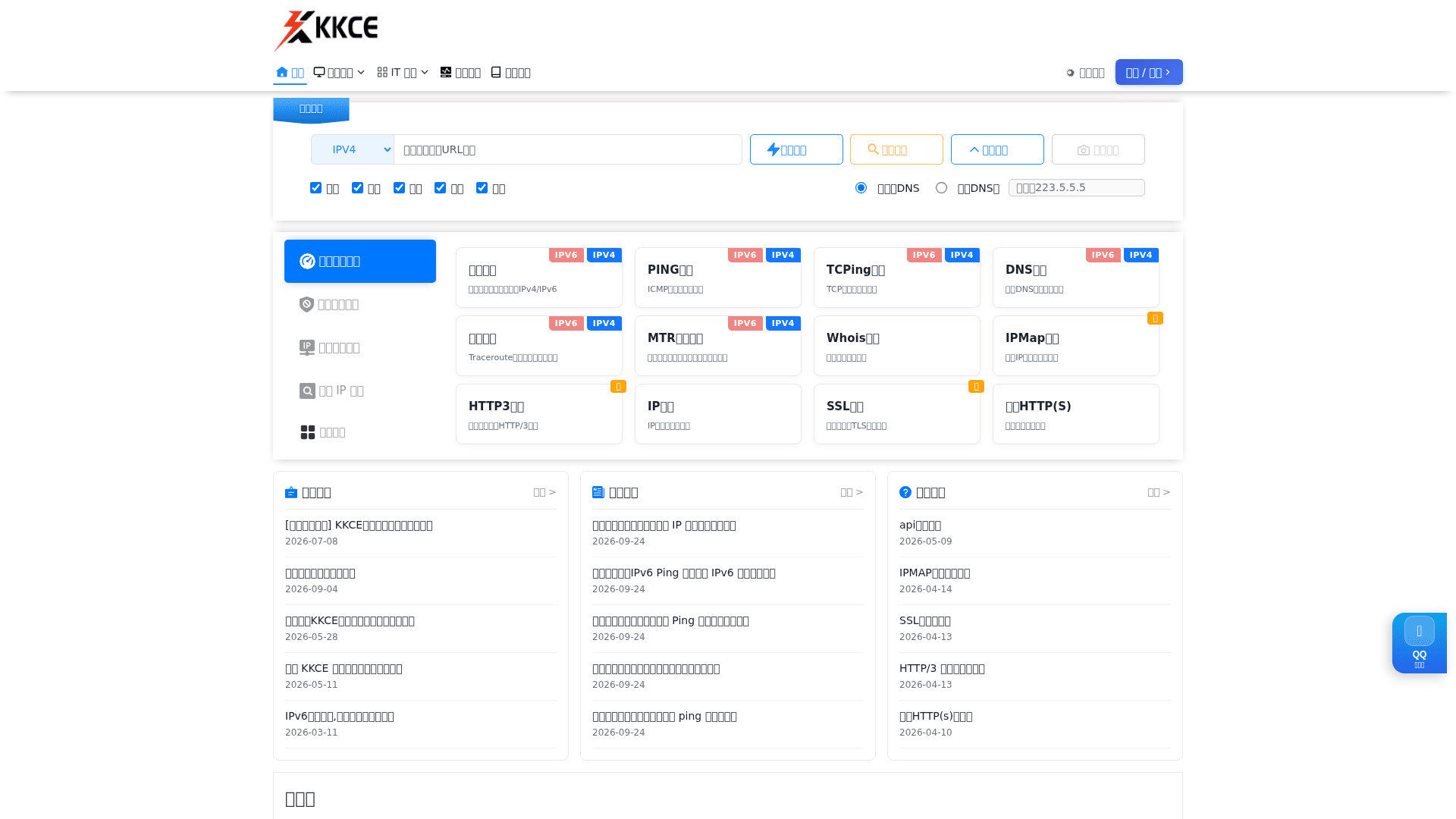Click the orange magnifier search button
The height and width of the screenshot is (819, 1456).
click(x=896, y=149)
